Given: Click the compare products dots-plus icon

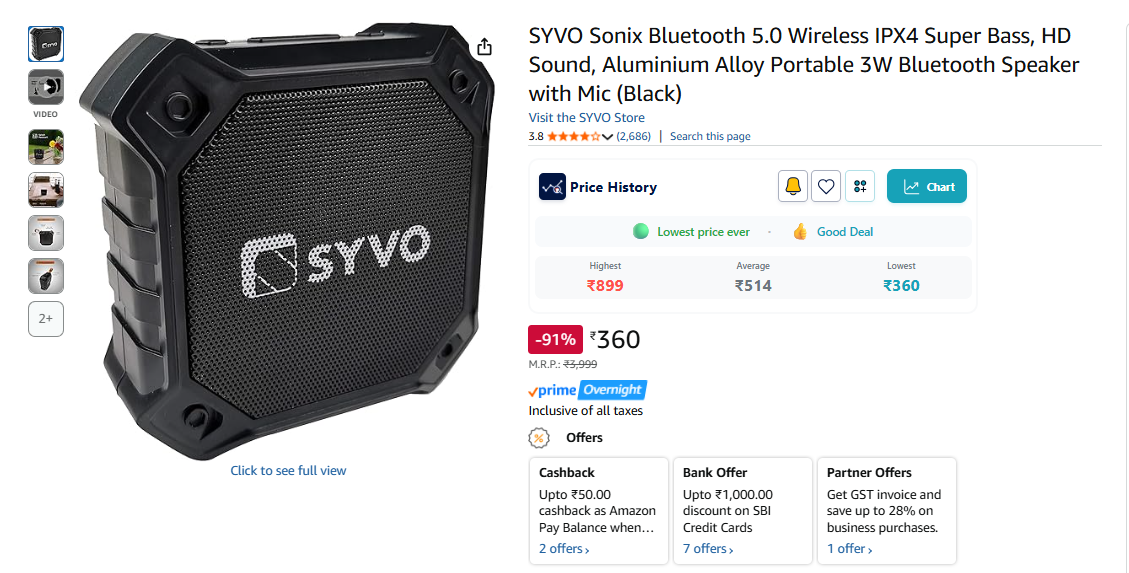Looking at the screenshot, I should 860,186.
